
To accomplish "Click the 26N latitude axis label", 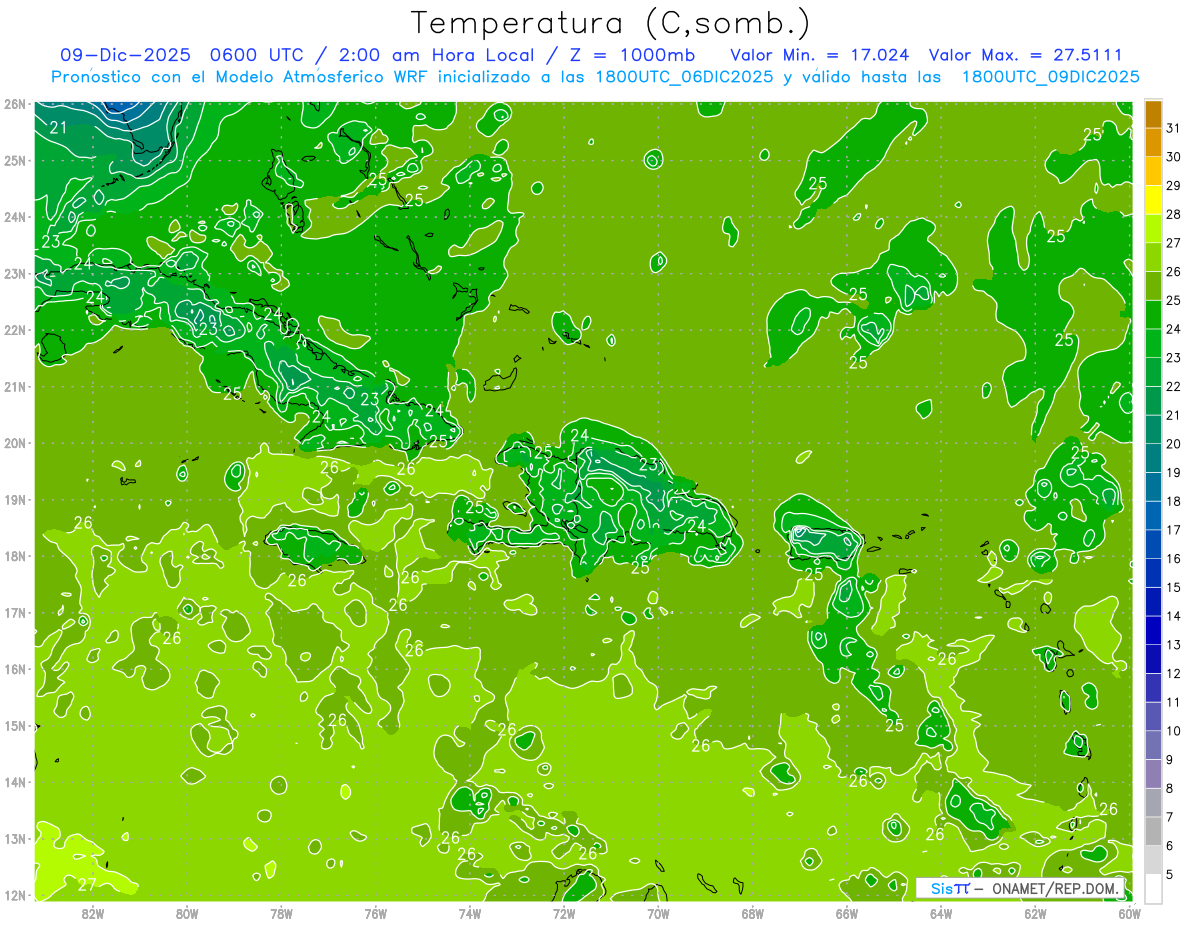I will (16, 104).
